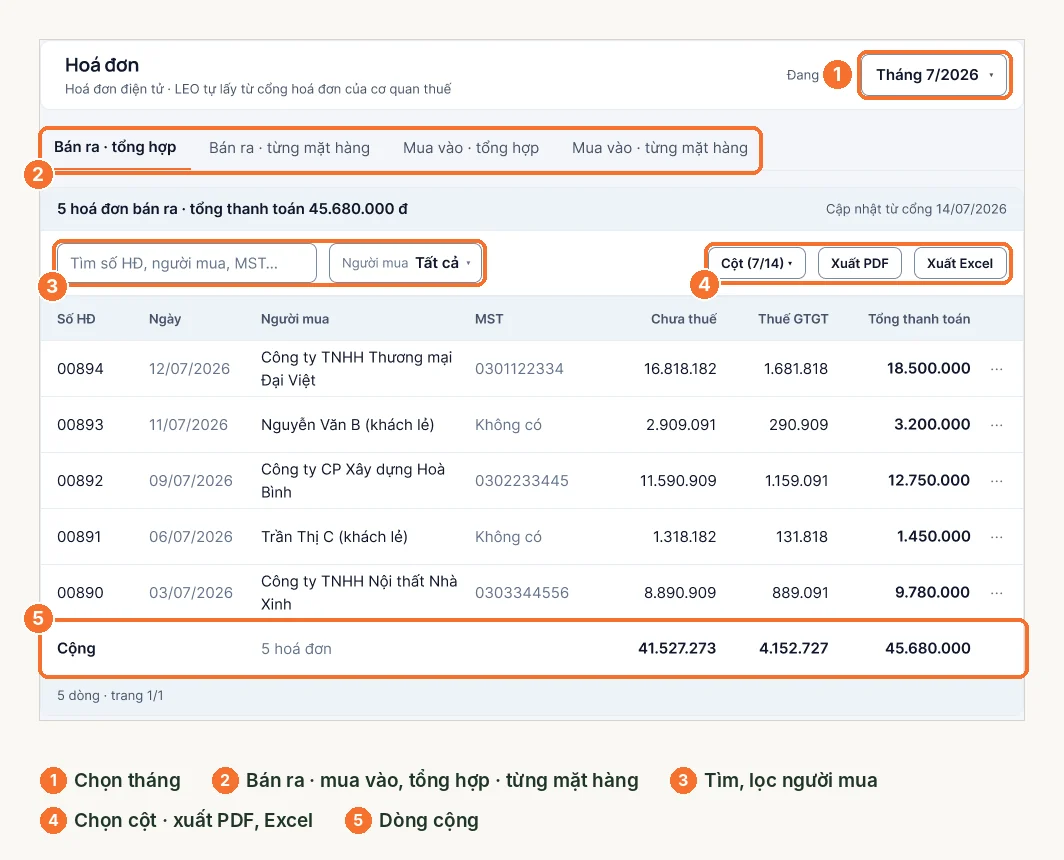Click the sum total 45.680.000 in Cộng row
This screenshot has width=1064, height=860.
tap(928, 648)
